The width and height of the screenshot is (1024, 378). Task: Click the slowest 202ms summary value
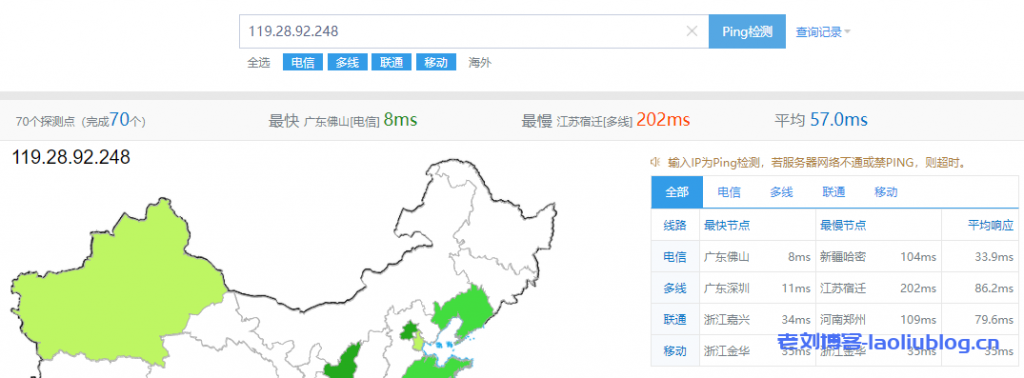[663, 120]
